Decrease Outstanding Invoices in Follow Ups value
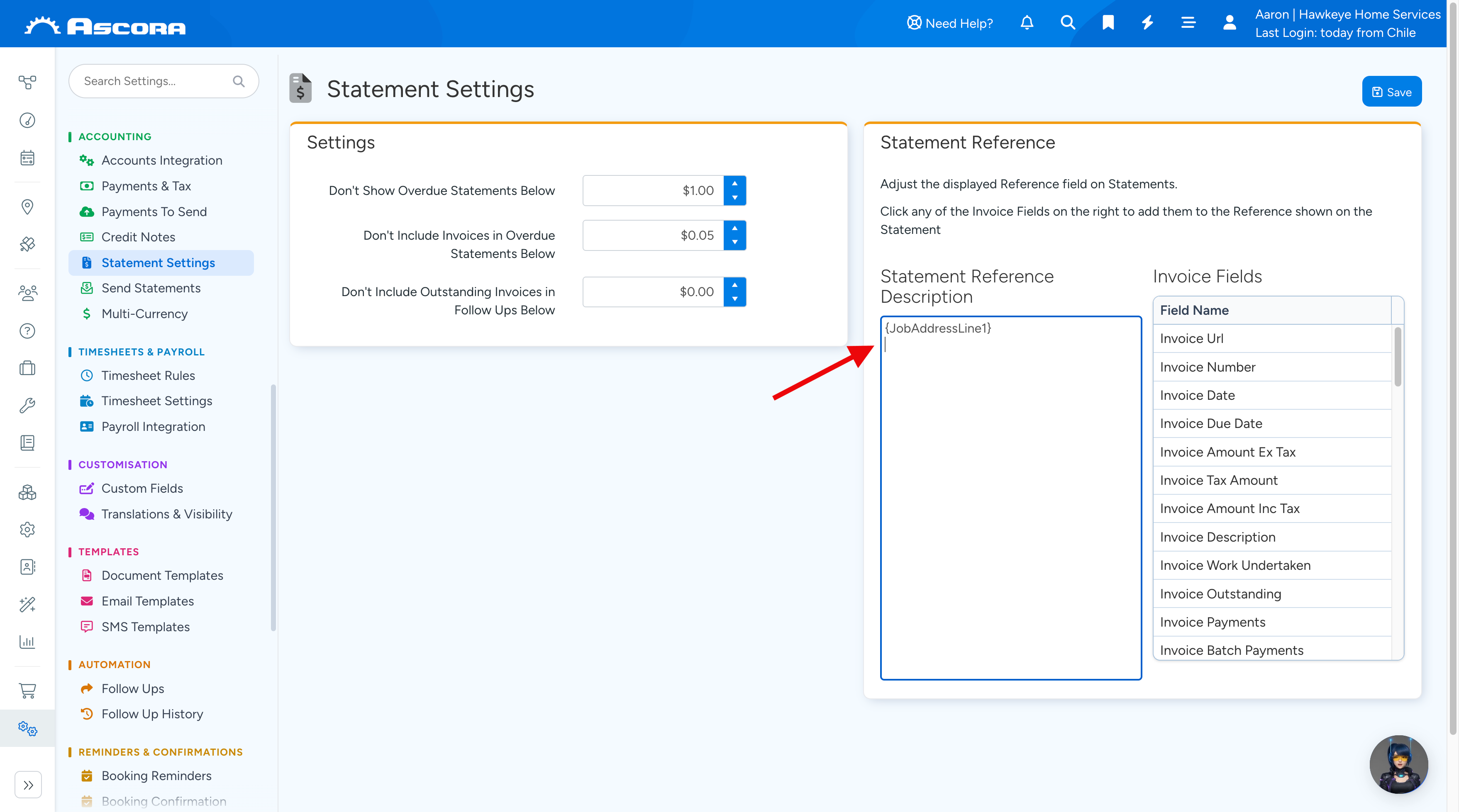1459x812 pixels. [x=734, y=299]
